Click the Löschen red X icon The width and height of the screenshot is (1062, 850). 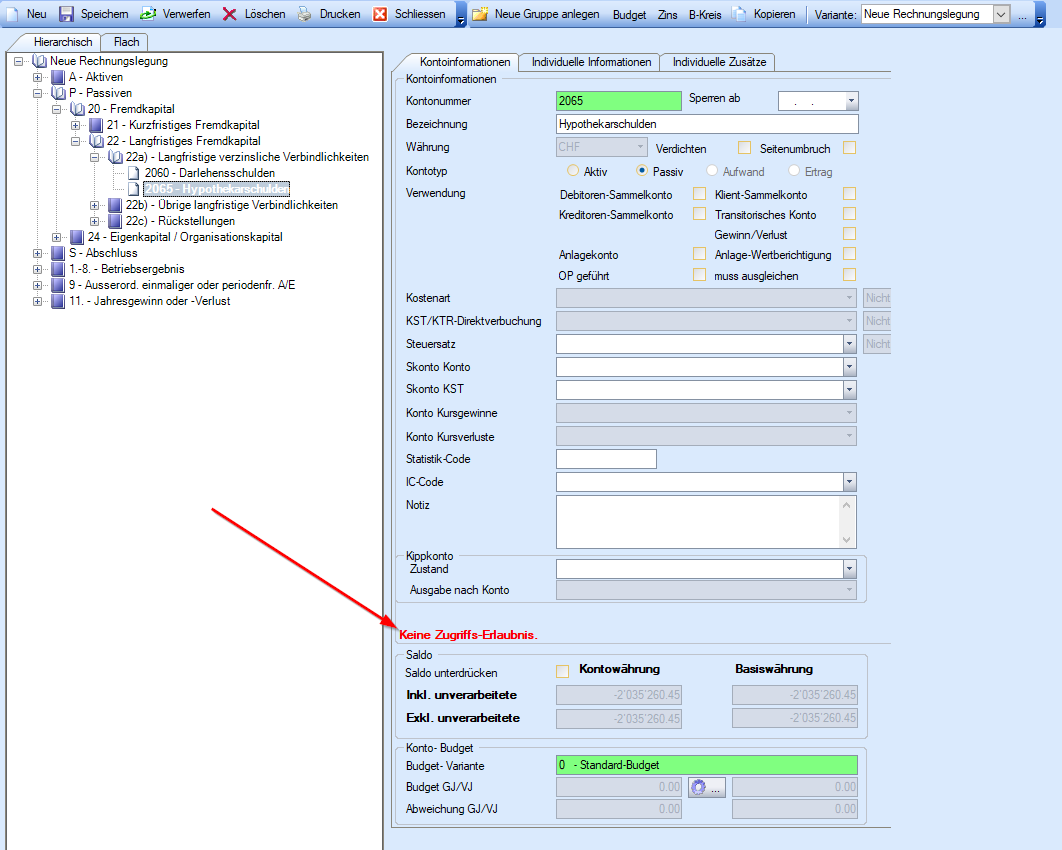coord(230,14)
